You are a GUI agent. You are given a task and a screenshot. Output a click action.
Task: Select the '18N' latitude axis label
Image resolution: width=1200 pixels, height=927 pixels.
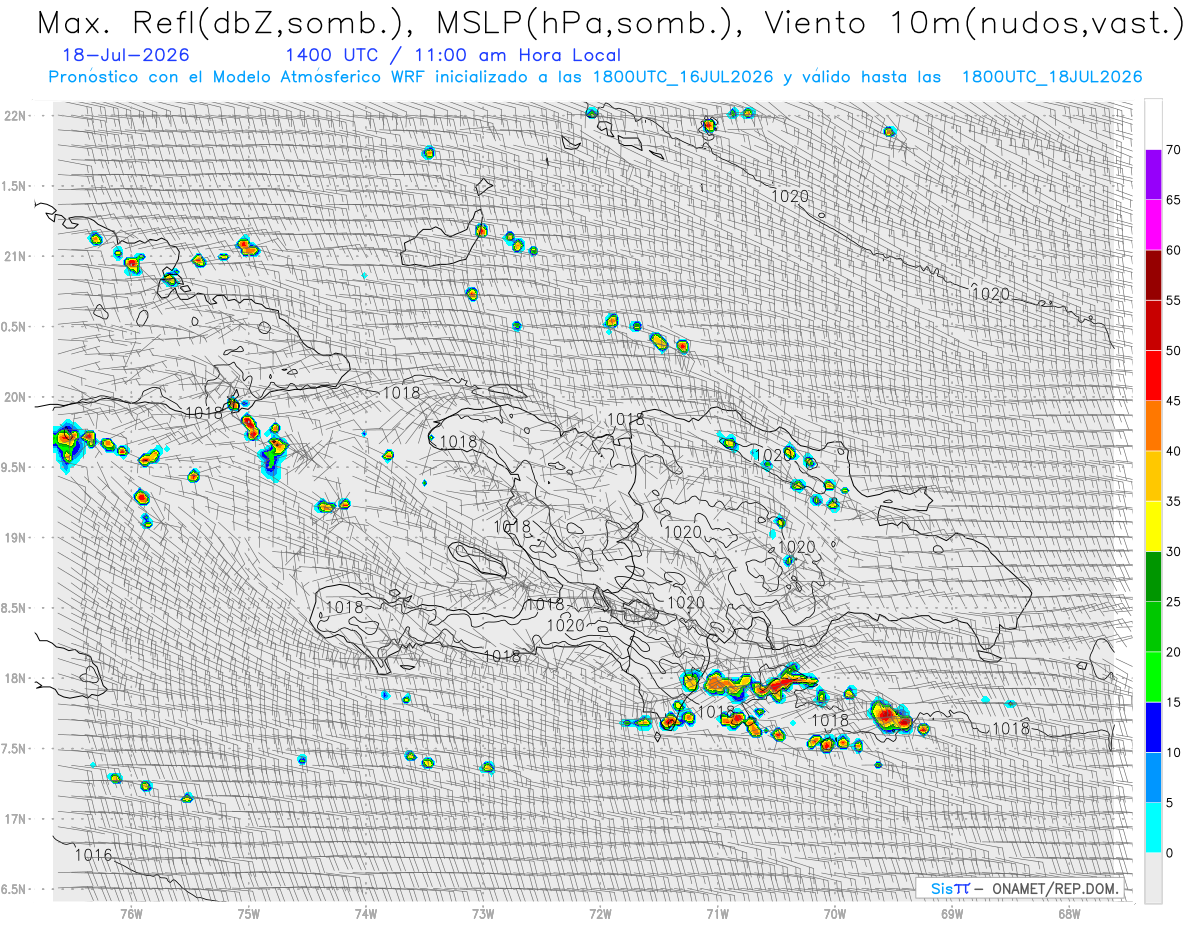click(17, 678)
